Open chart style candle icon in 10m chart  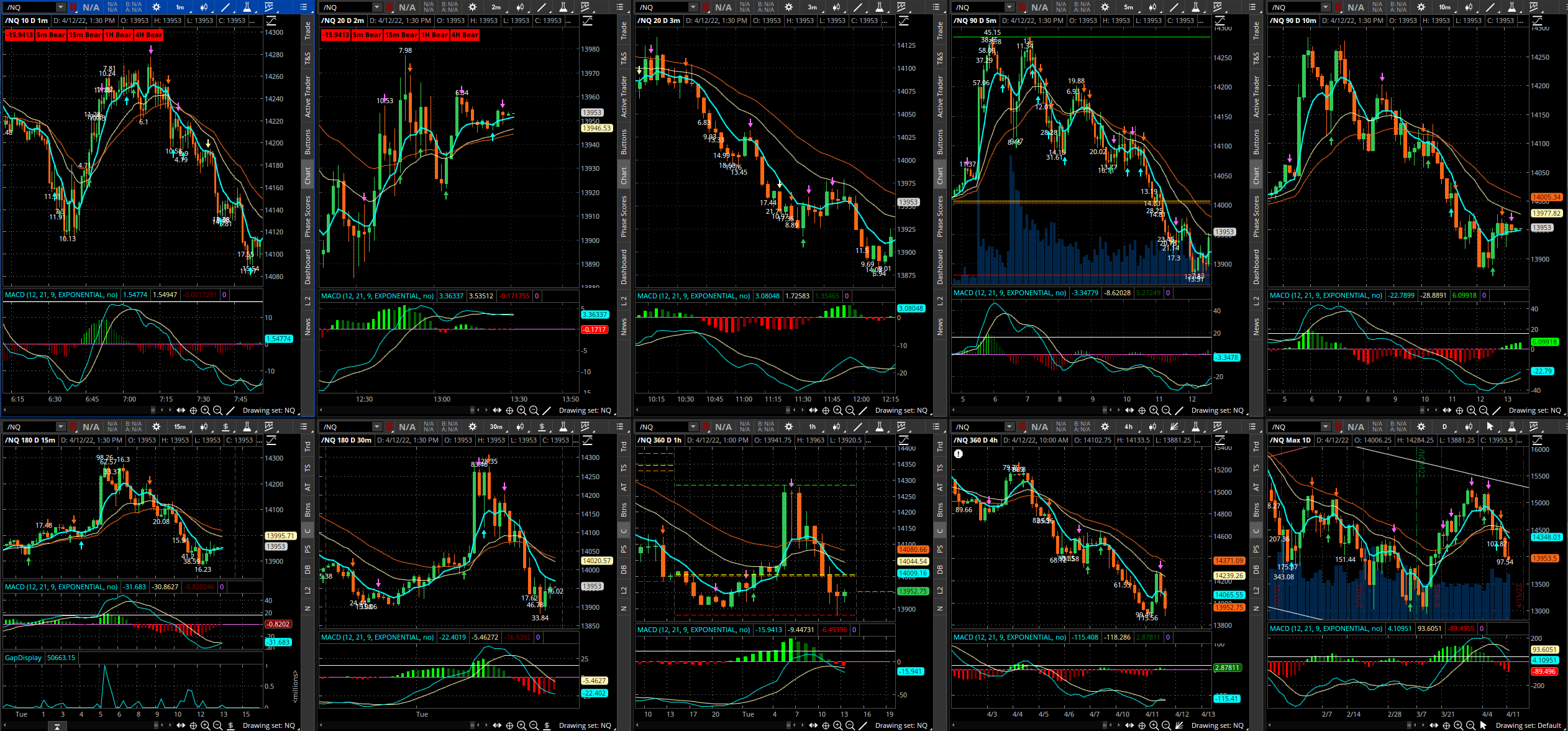1469,7
